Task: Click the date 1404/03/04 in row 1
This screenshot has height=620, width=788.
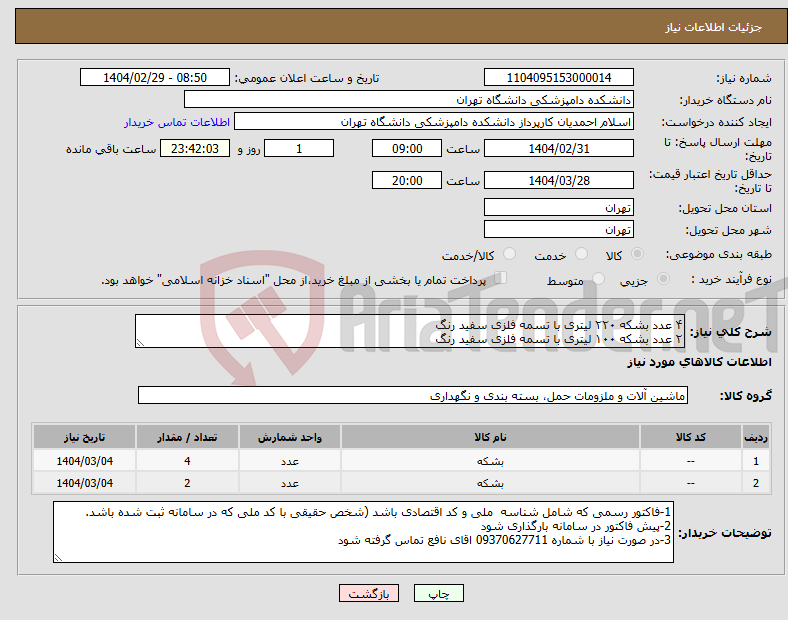Action: coord(84,461)
